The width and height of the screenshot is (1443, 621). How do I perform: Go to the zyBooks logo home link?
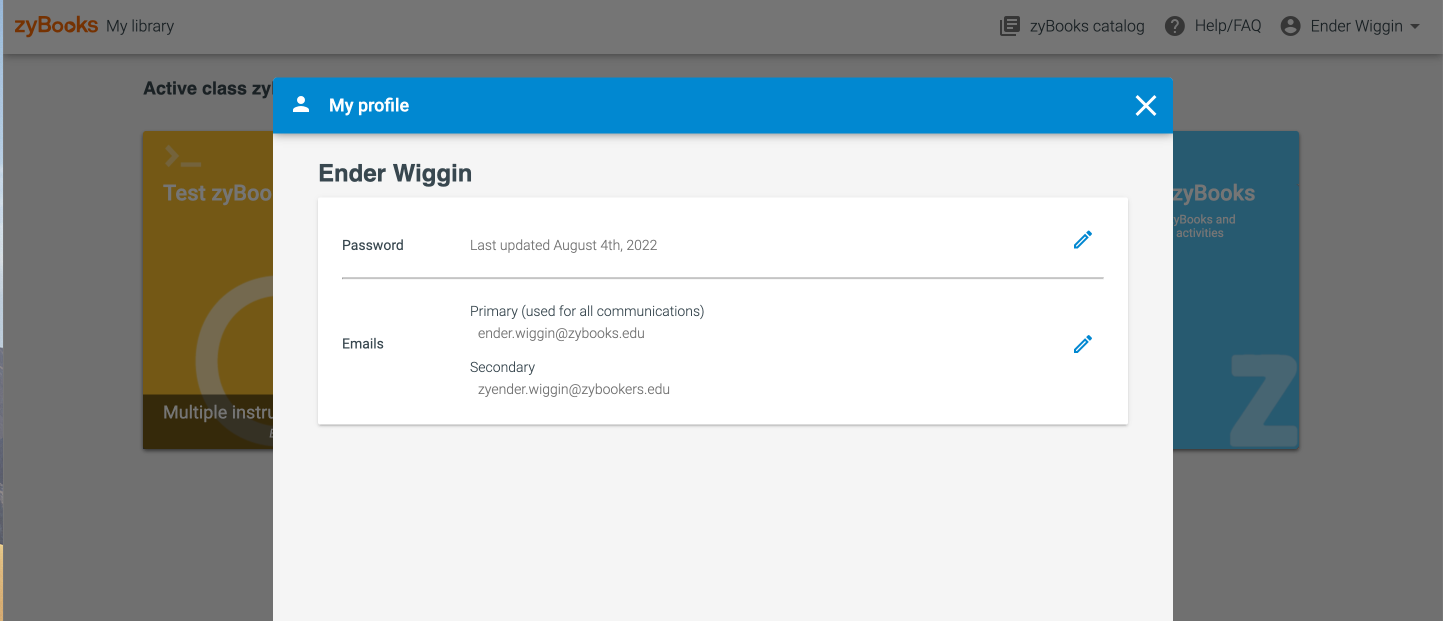click(x=56, y=26)
